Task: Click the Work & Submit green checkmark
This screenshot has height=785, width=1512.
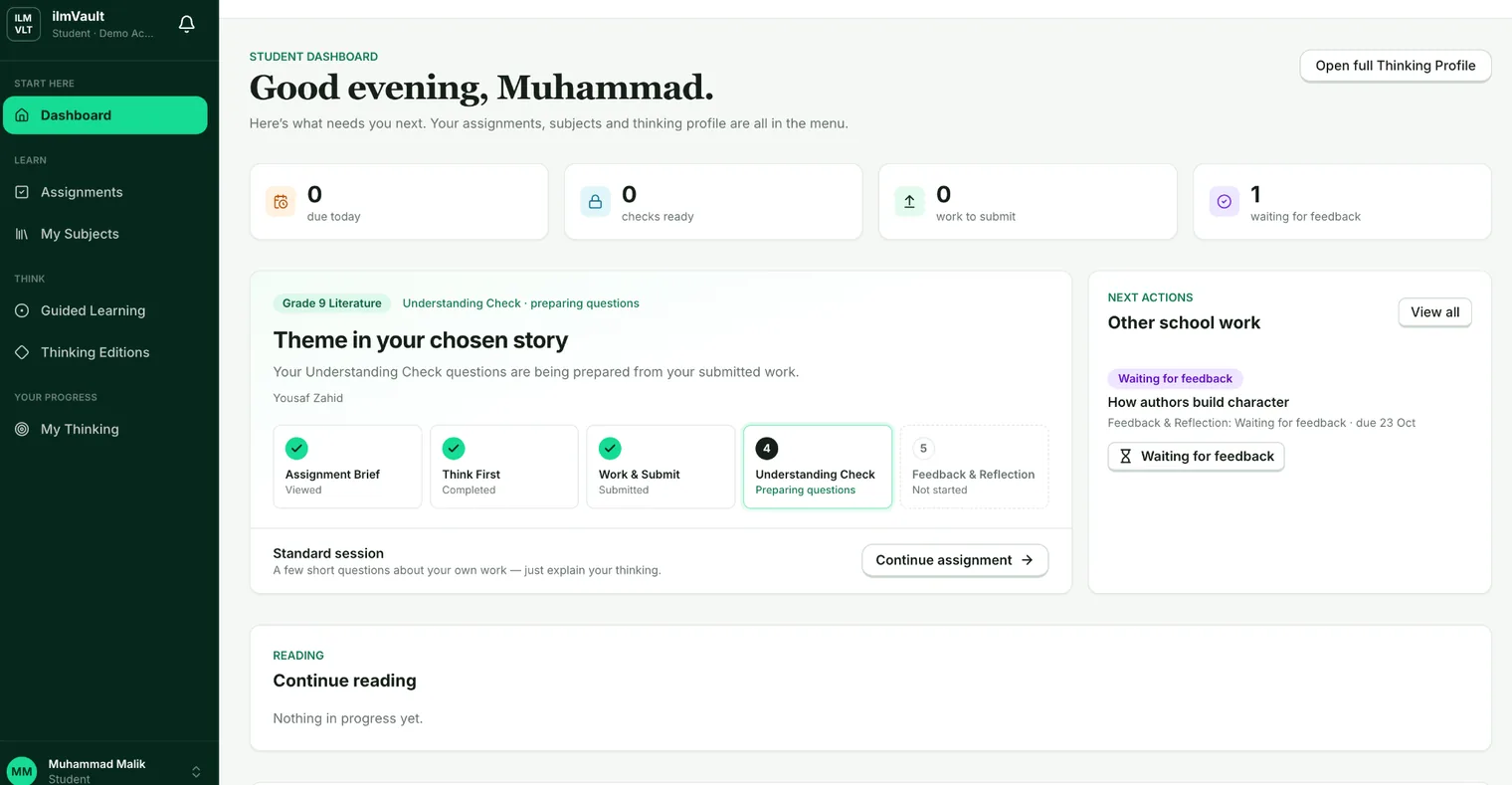Action: click(x=610, y=449)
